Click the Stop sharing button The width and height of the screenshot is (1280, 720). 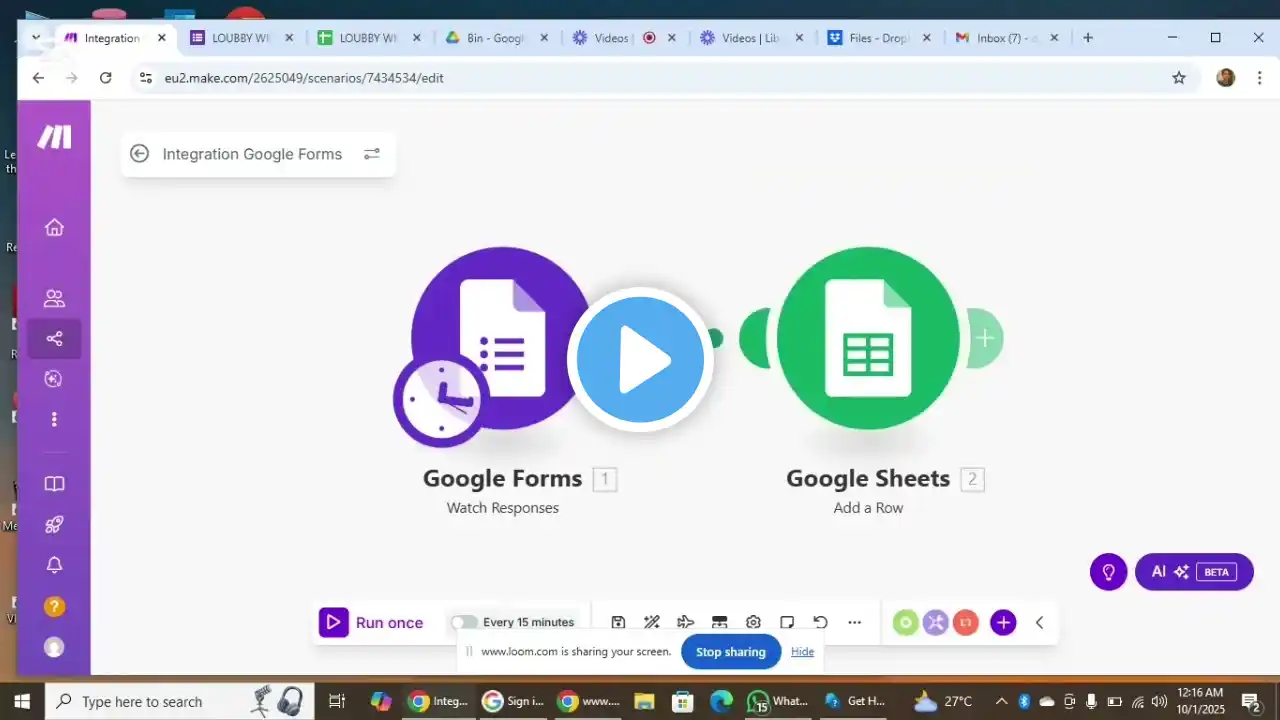coord(731,652)
